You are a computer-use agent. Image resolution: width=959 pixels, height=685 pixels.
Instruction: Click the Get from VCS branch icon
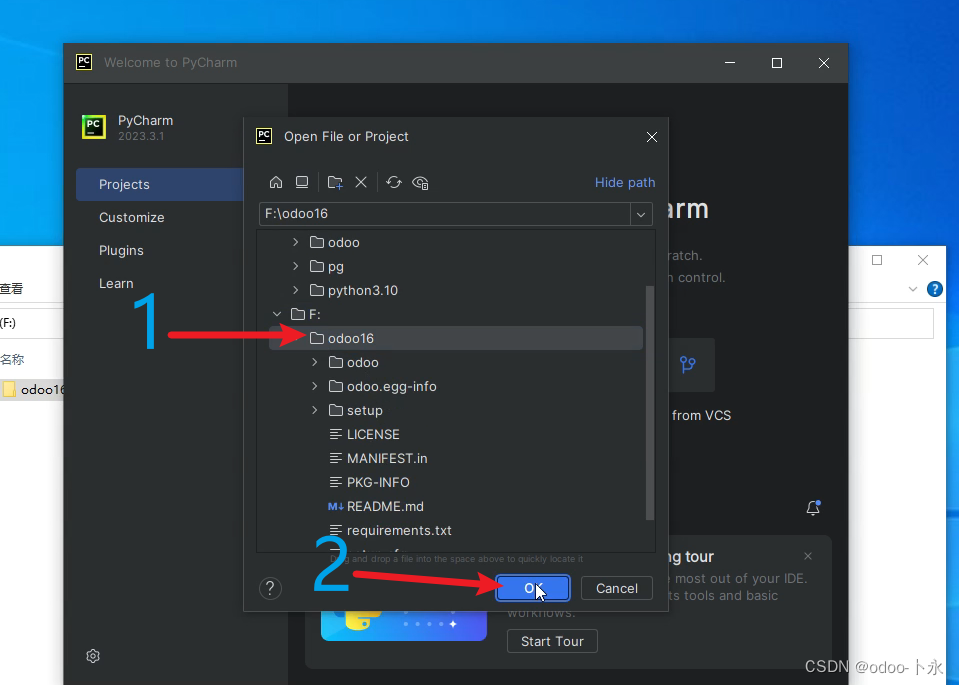(688, 365)
